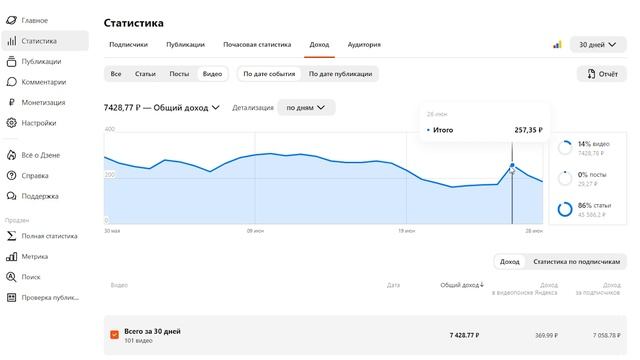Select the Видео content filter
Viewport: 640px width, 360px height.
point(212,74)
